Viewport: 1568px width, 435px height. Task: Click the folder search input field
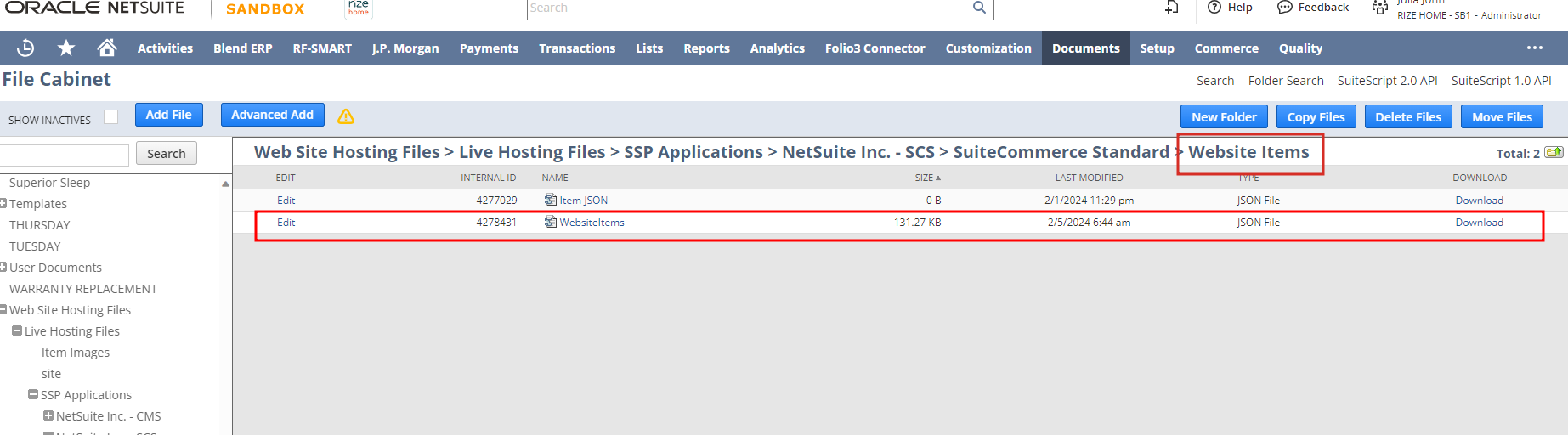(x=65, y=155)
